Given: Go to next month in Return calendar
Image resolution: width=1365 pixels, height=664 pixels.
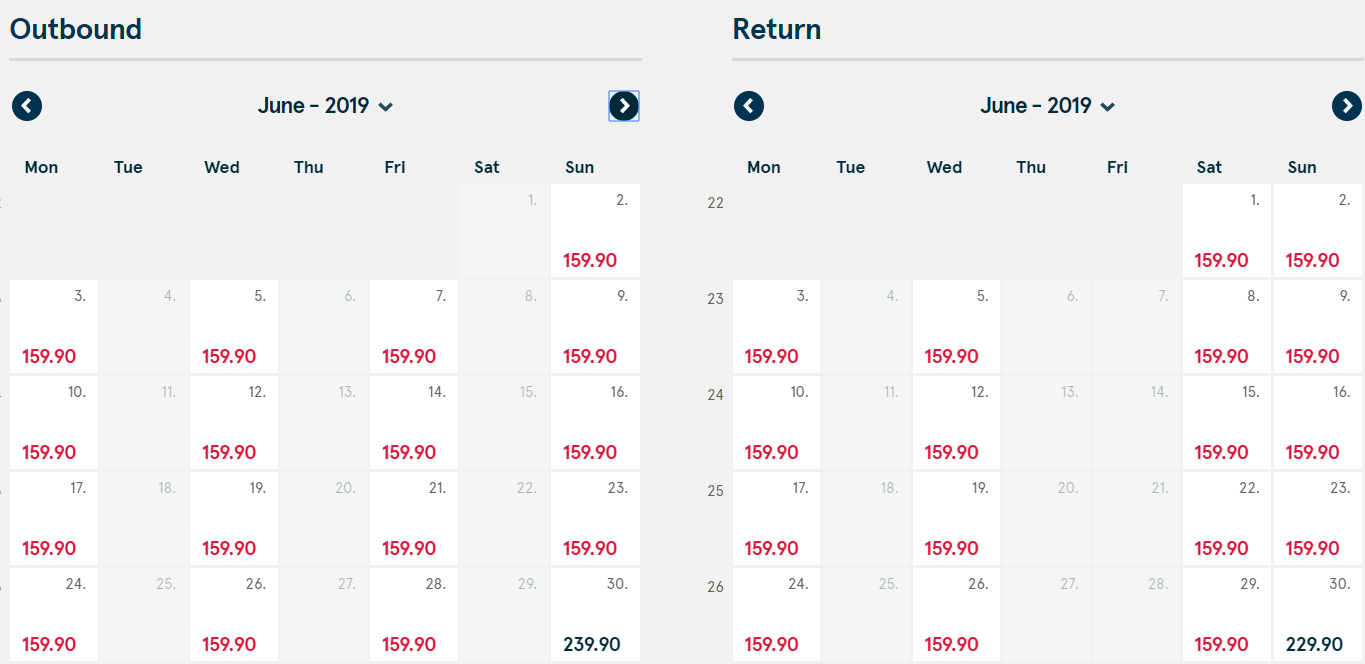Looking at the screenshot, I should point(1347,105).
